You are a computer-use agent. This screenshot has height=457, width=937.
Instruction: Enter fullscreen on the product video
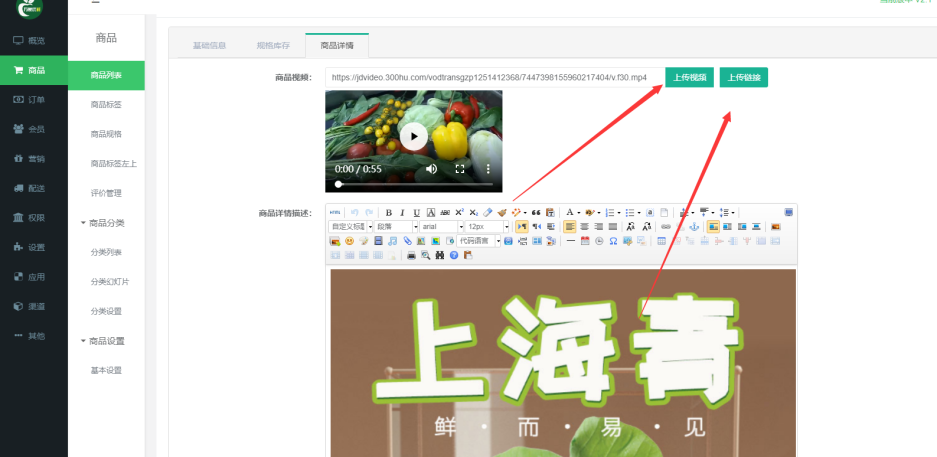click(460, 169)
